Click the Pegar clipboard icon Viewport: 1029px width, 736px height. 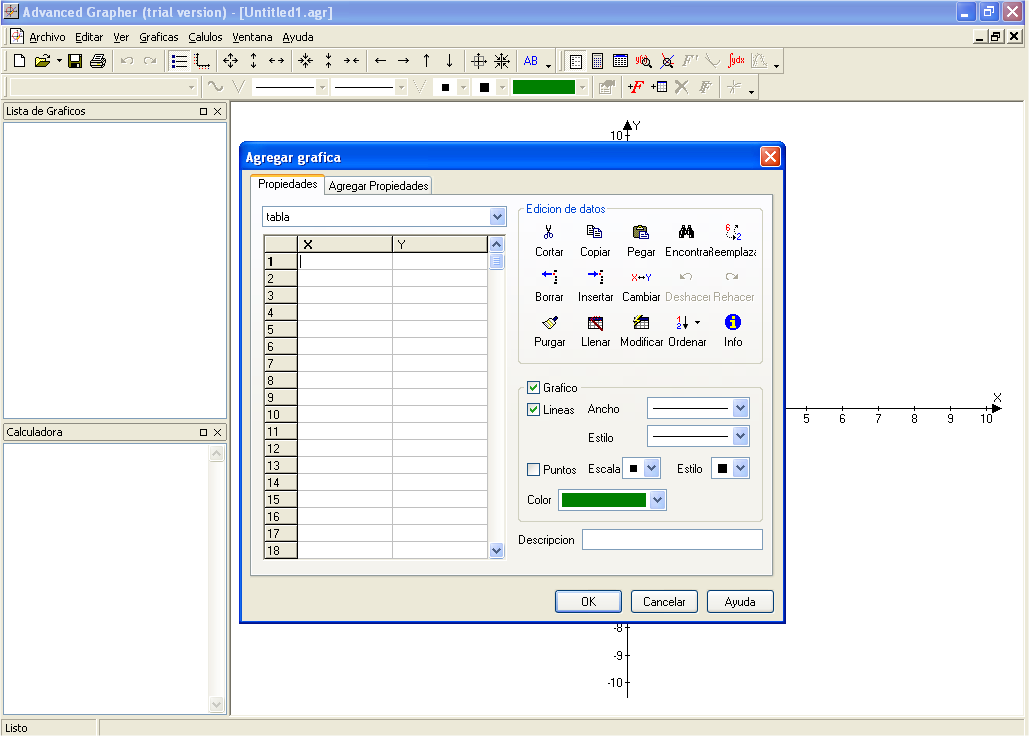(x=640, y=232)
